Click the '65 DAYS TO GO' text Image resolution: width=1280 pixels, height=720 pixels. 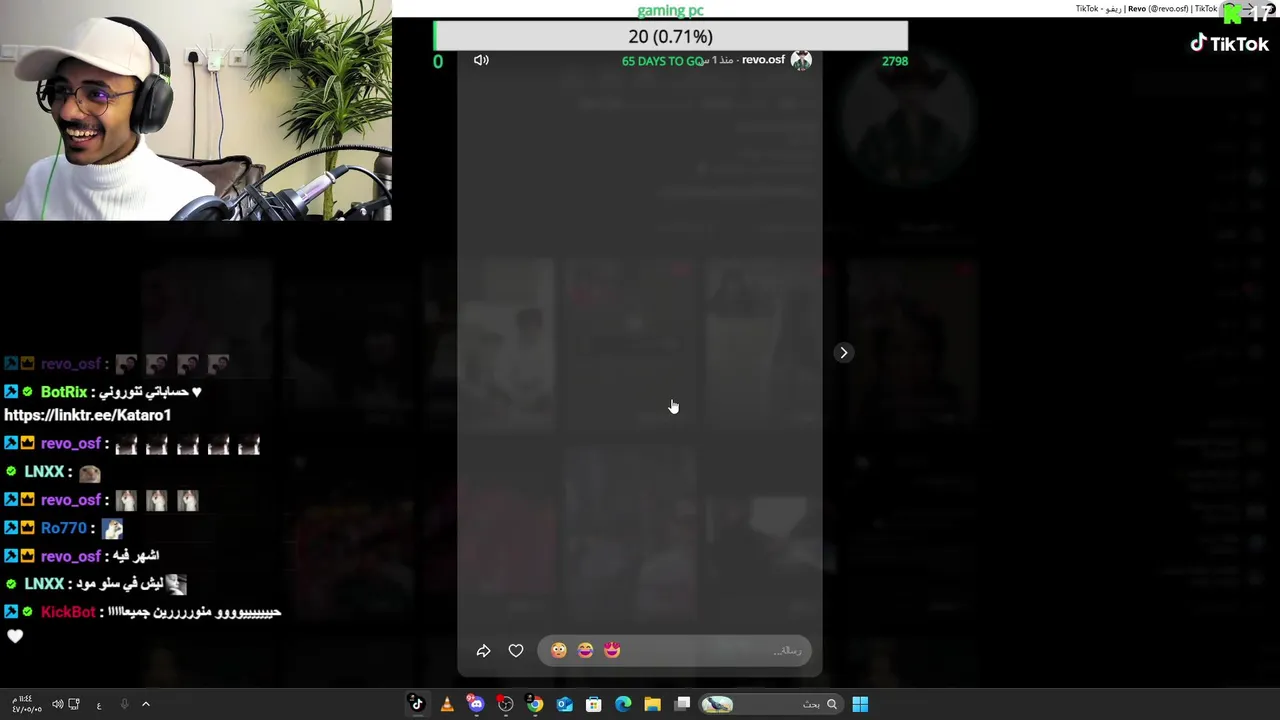(x=663, y=61)
